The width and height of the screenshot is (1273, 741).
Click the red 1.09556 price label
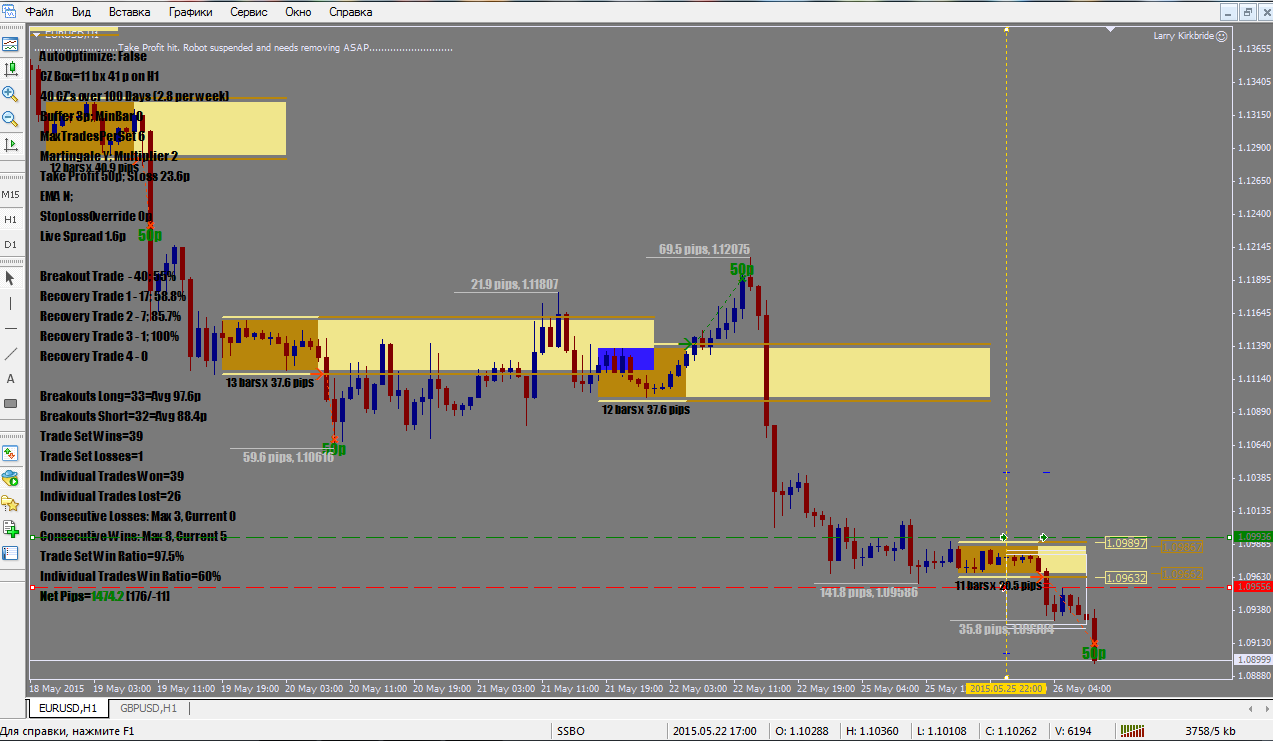pos(1253,587)
